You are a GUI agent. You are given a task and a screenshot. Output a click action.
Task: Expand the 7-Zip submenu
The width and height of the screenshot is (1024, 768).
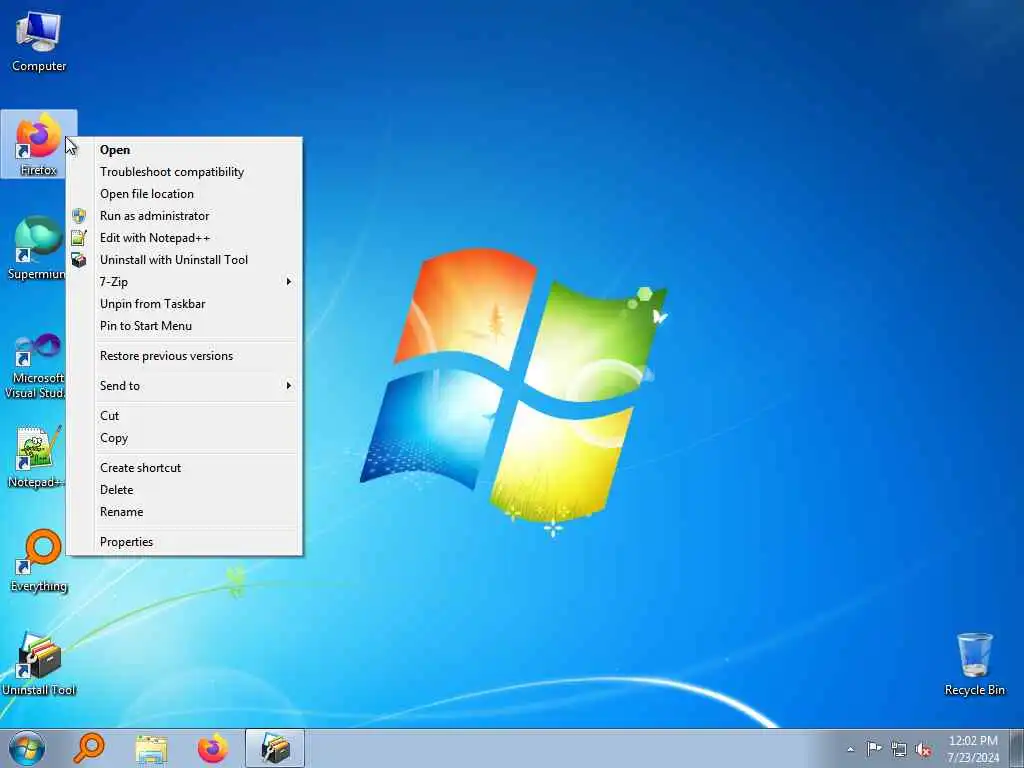point(184,281)
